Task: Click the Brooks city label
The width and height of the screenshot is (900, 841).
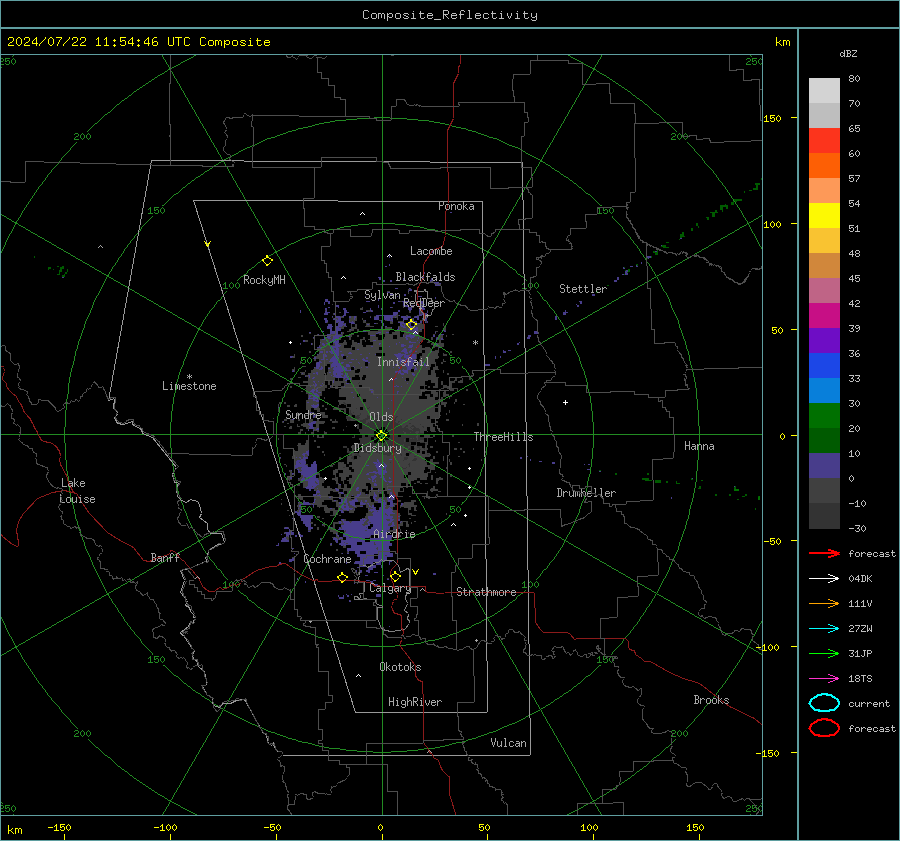Action: (x=711, y=700)
